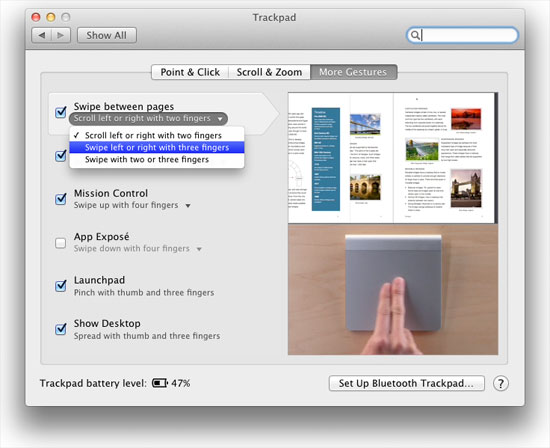
Task: Uncheck the Launchpad checkbox
Action: pos(61,286)
